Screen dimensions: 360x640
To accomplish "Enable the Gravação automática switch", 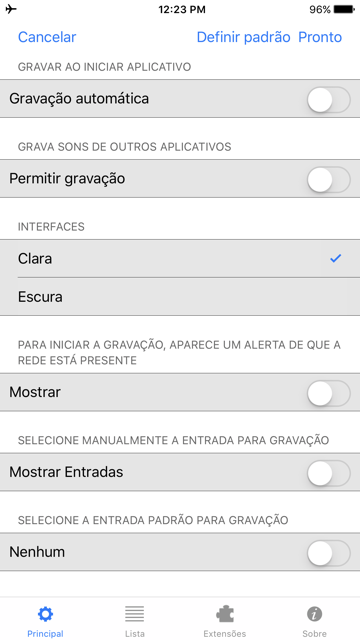I will point(329,99).
